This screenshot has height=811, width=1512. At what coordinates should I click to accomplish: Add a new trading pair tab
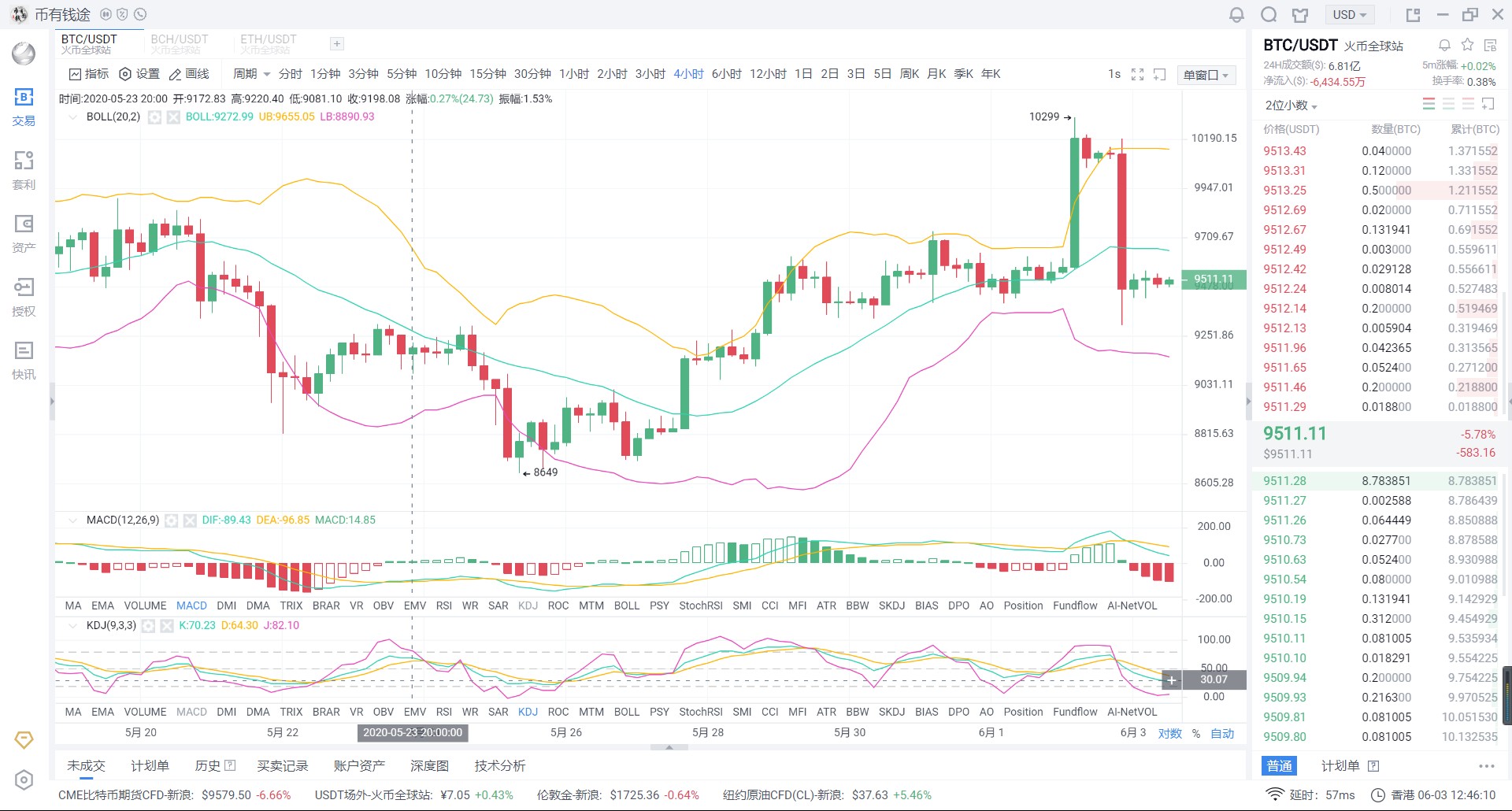(336, 44)
